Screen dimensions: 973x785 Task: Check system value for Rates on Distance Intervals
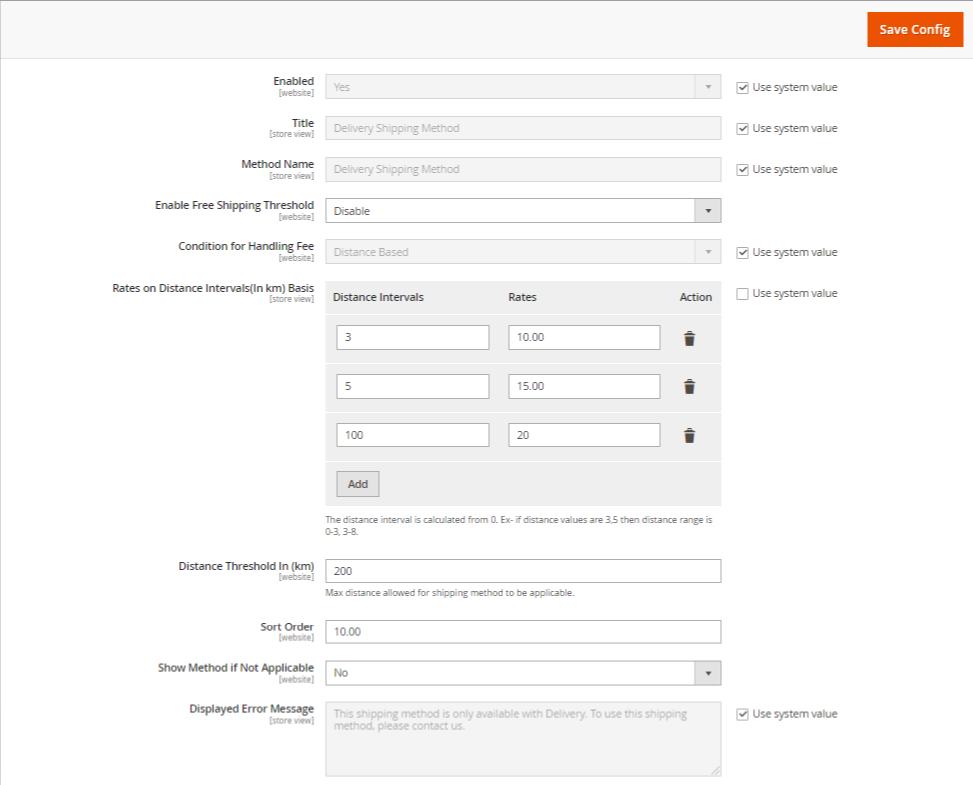pyautogui.click(x=742, y=293)
